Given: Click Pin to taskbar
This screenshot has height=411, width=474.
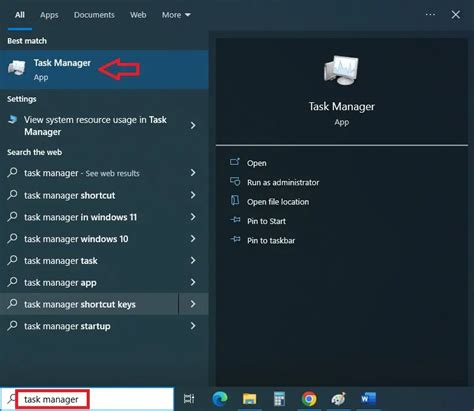Looking at the screenshot, I should click(271, 240).
